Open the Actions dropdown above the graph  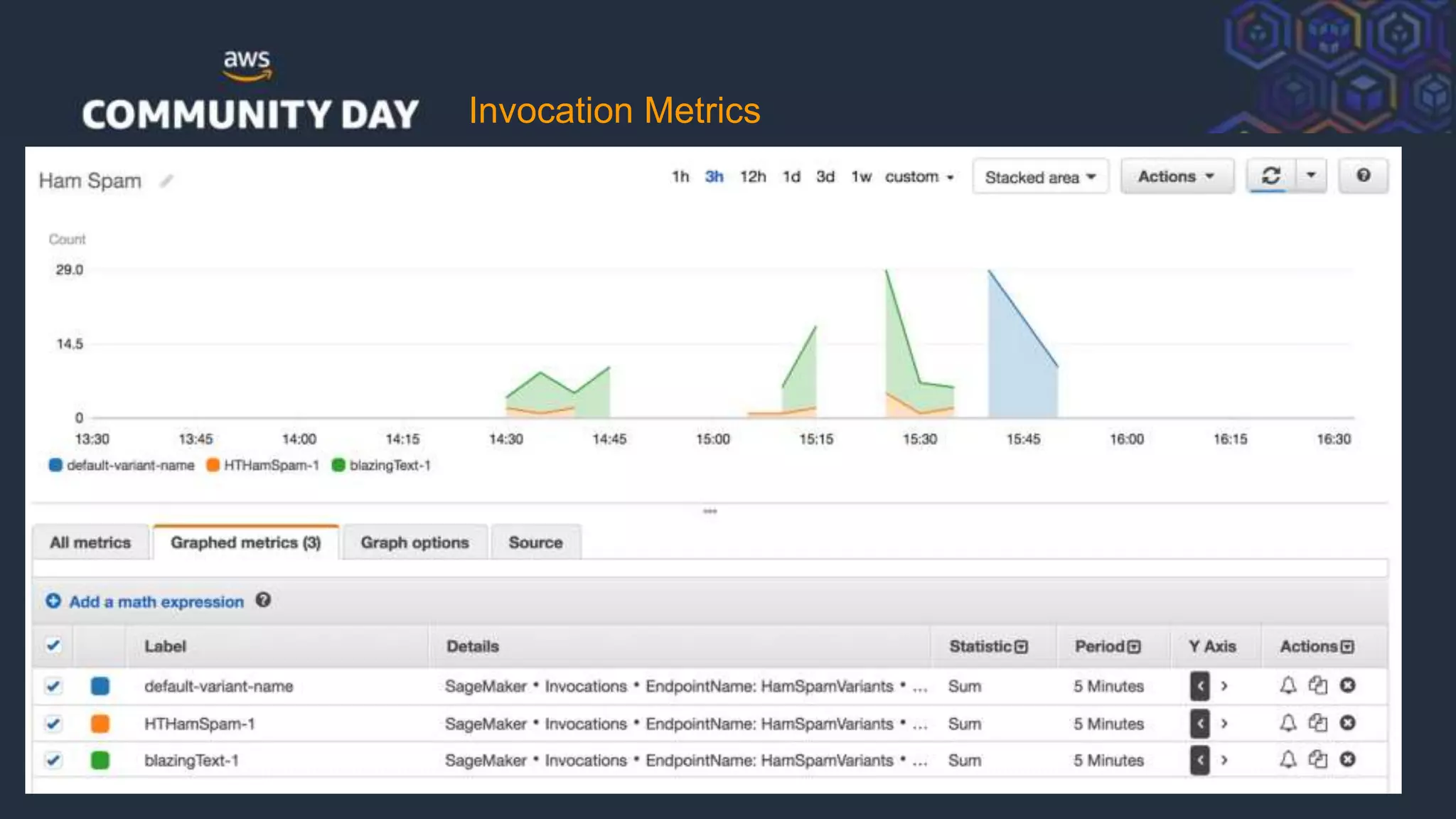tap(1176, 176)
